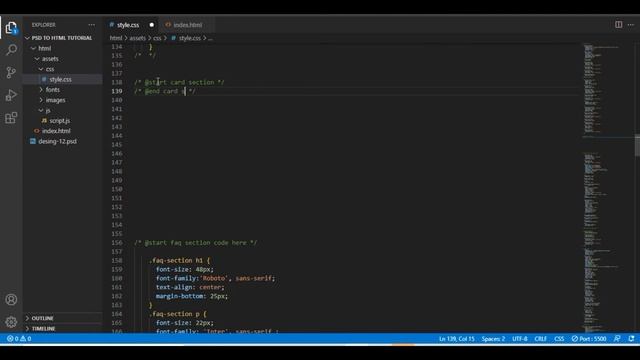
Task: Click the '@end card' comment line
Action: pos(165,91)
